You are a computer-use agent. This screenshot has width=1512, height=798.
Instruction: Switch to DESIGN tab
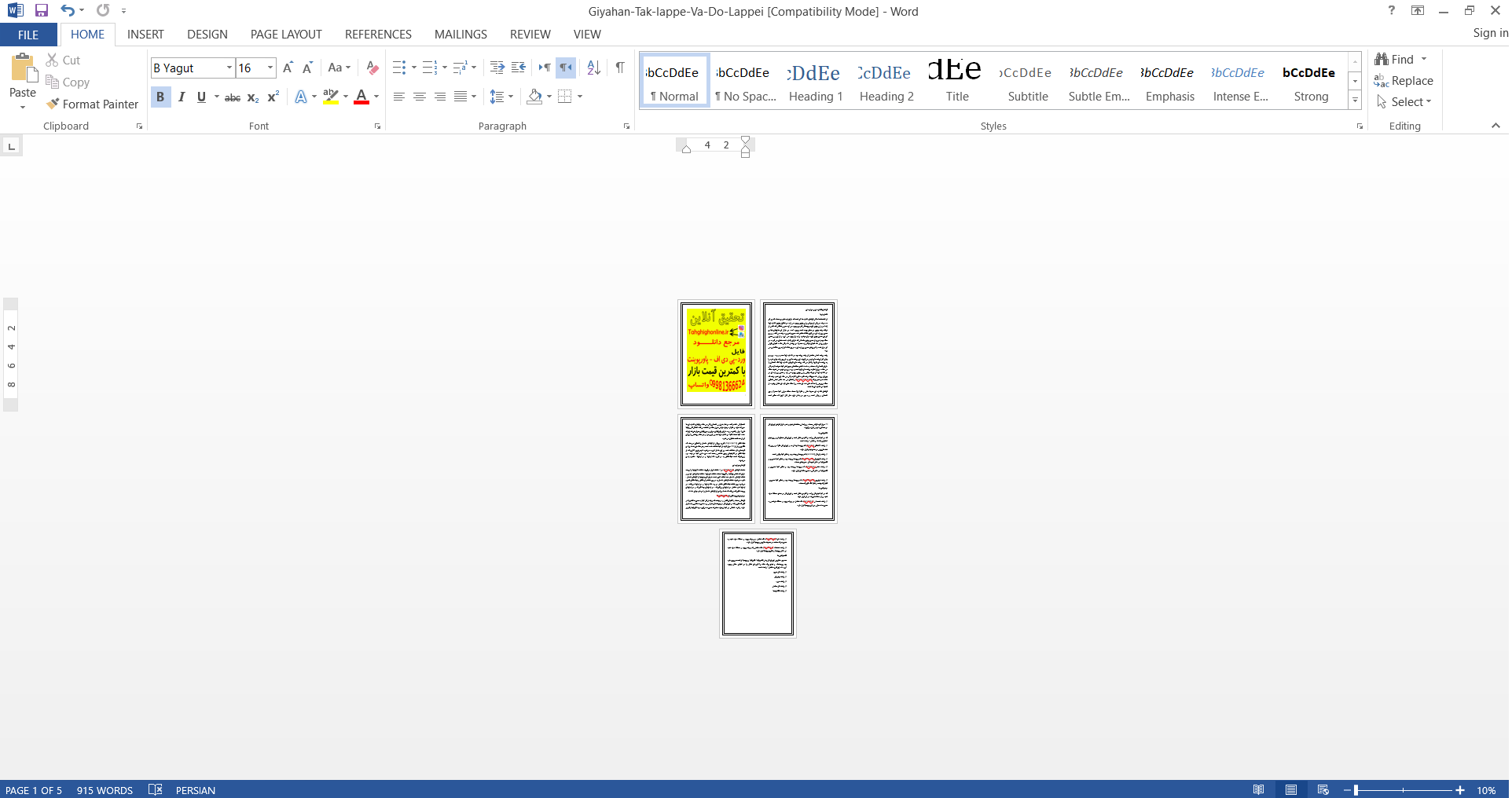[x=207, y=35]
